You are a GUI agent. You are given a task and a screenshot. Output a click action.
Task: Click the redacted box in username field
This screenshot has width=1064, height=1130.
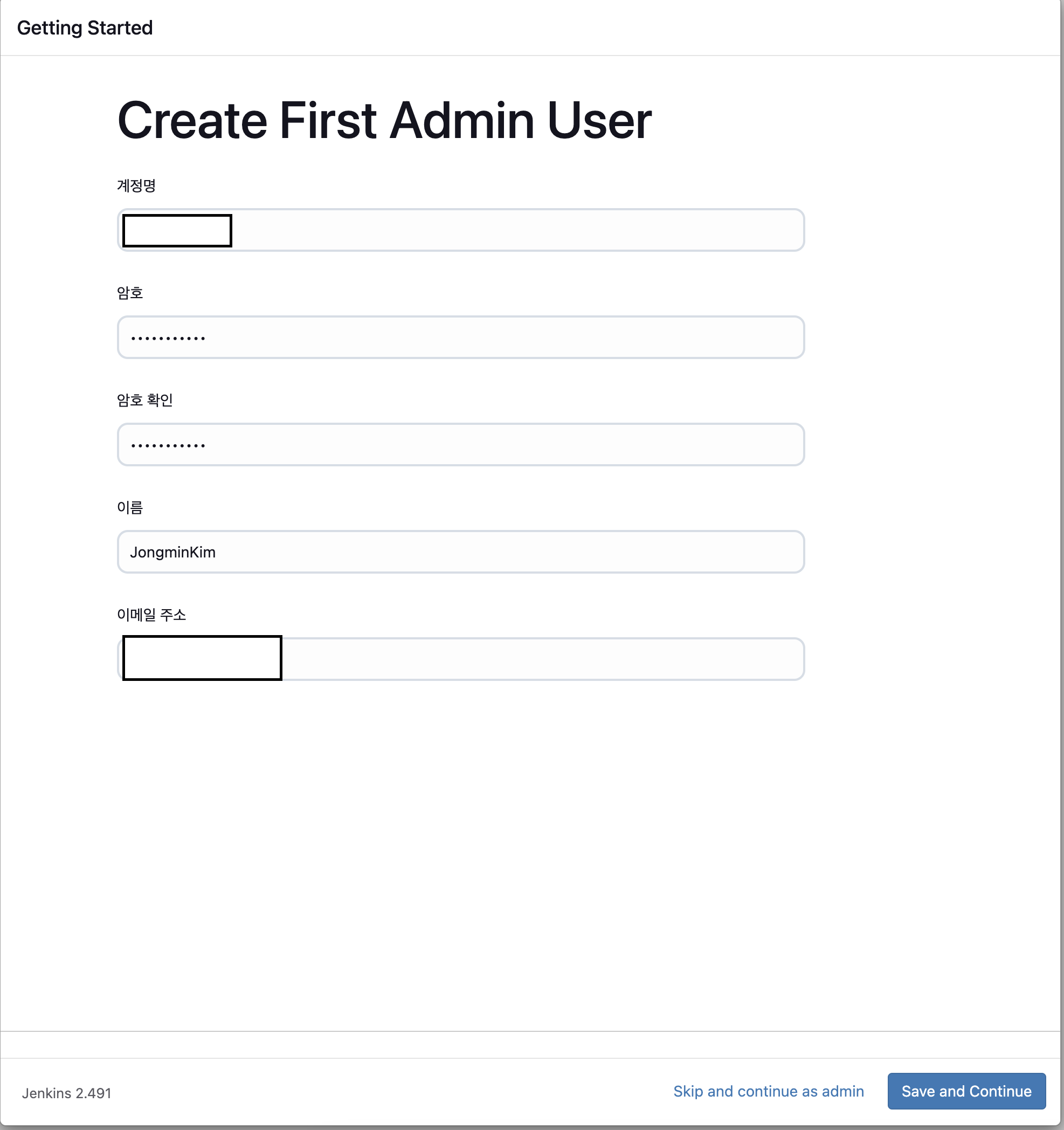pos(177,231)
